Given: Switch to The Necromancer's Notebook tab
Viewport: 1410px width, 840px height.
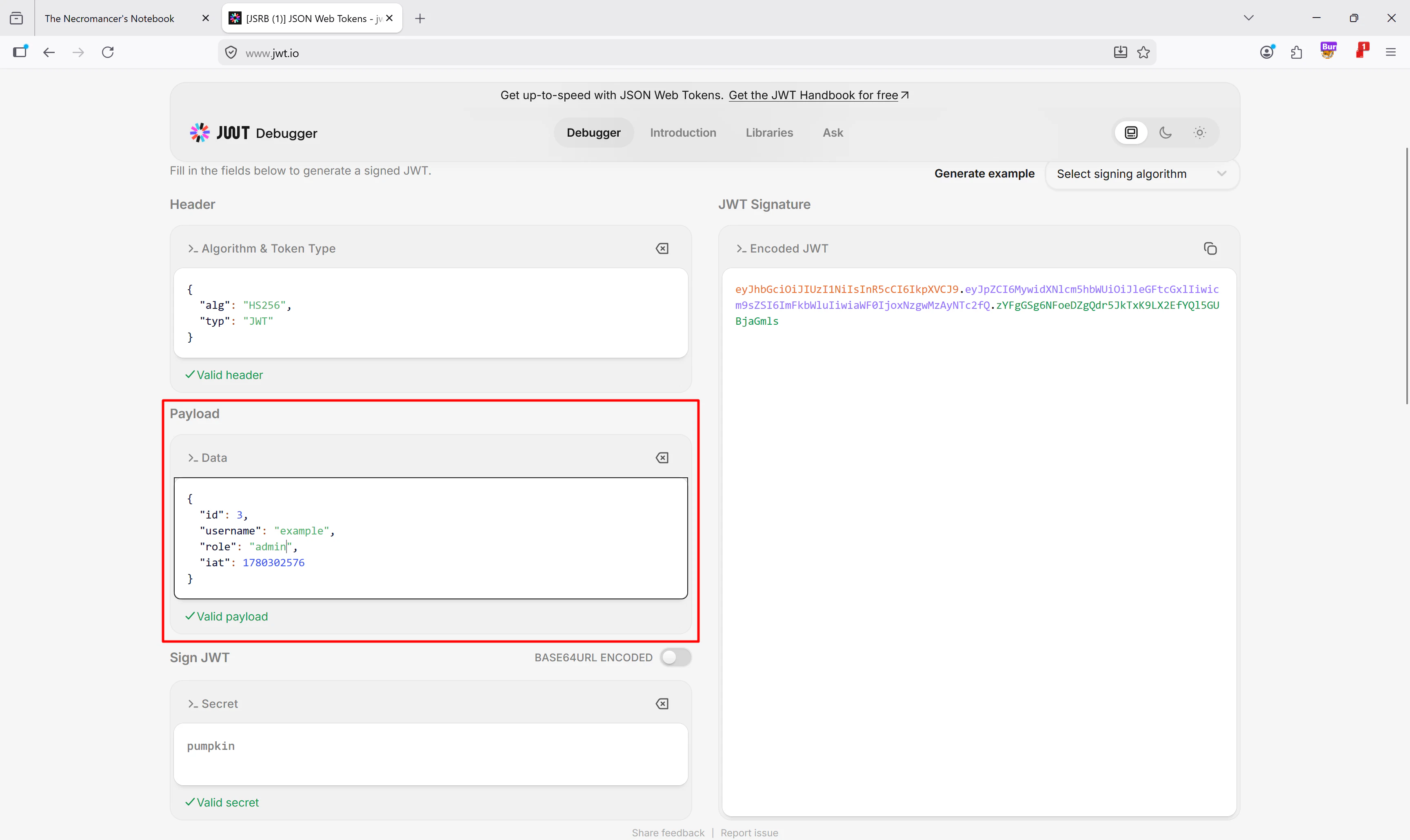Looking at the screenshot, I should [x=109, y=19].
